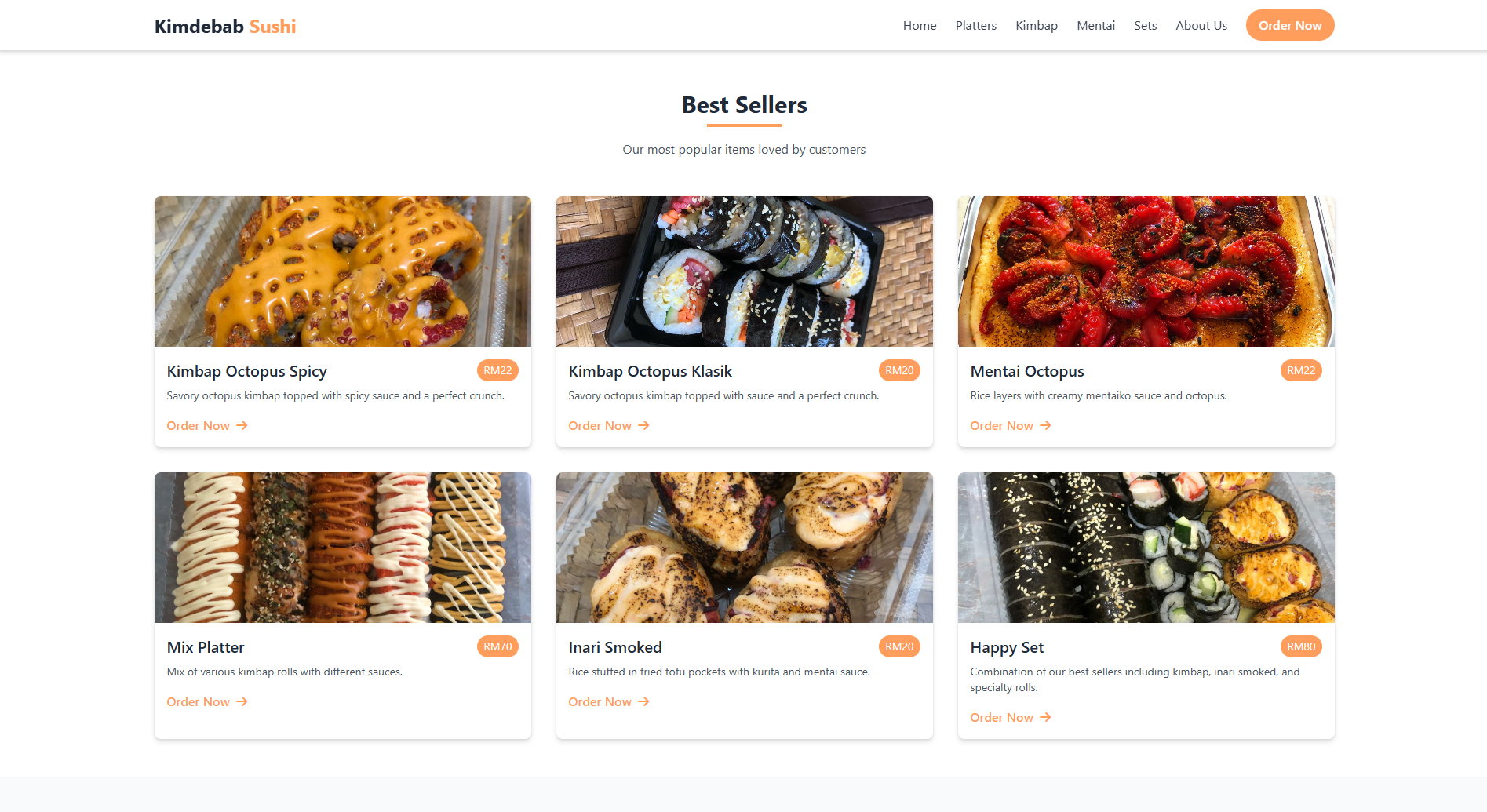Open the Platters menu item
This screenshot has height=812, width=1487.
point(975,25)
